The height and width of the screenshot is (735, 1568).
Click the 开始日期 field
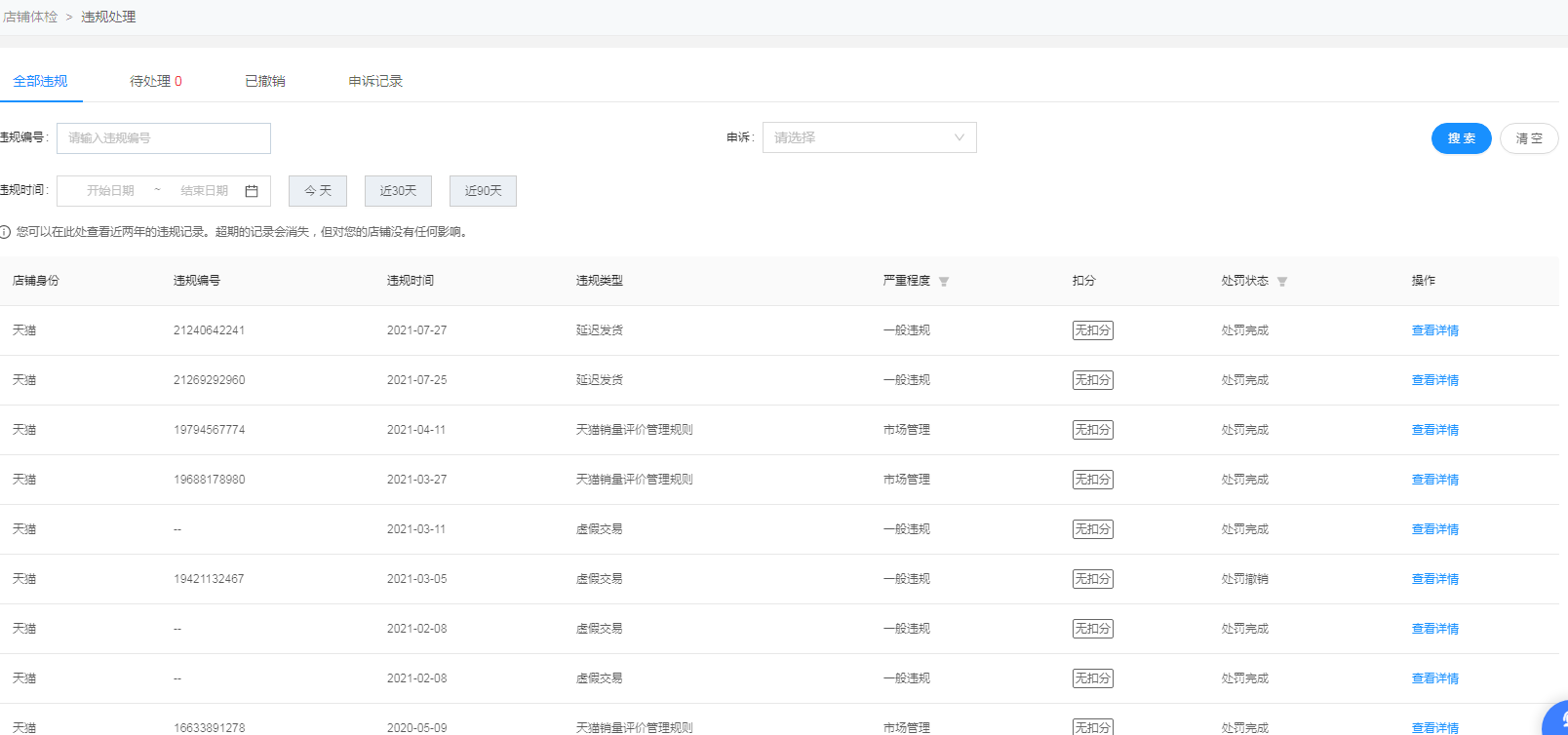tap(110, 191)
